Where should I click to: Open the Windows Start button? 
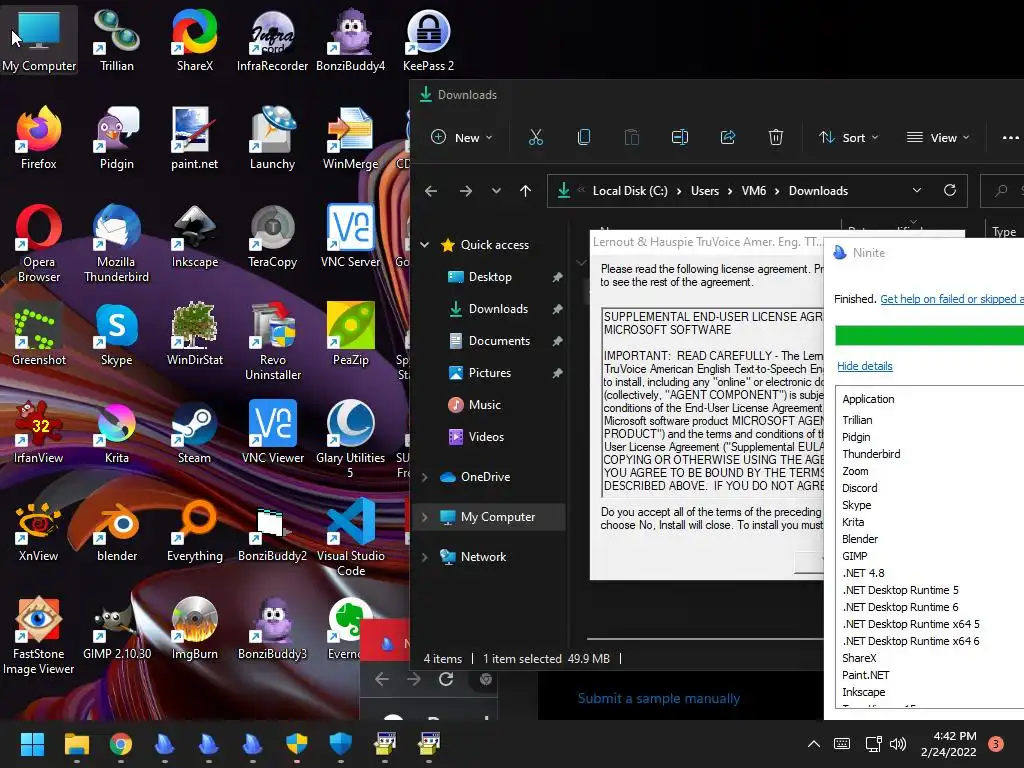point(32,744)
